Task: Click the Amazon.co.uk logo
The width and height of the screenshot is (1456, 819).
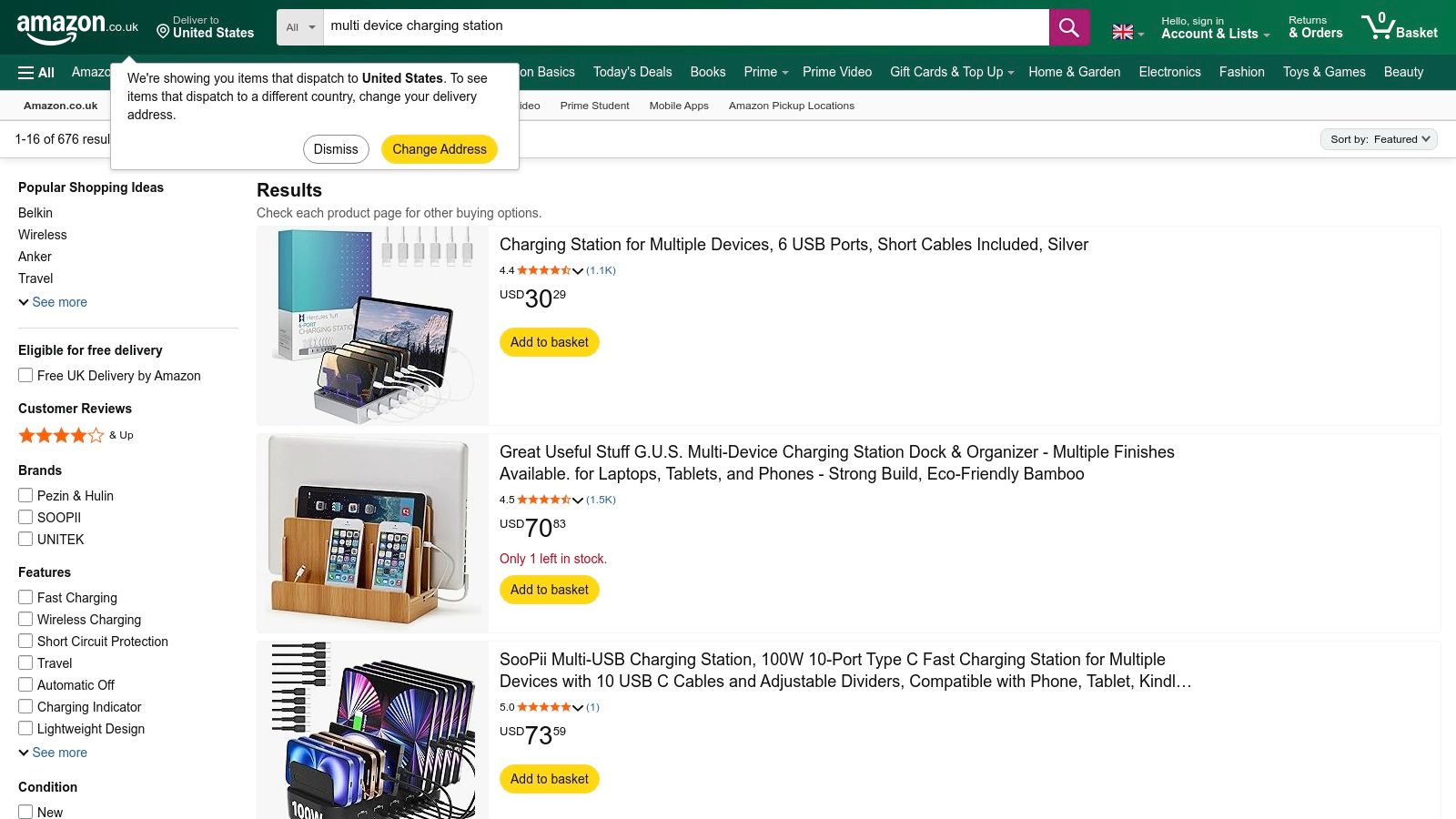Action: (x=68, y=26)
